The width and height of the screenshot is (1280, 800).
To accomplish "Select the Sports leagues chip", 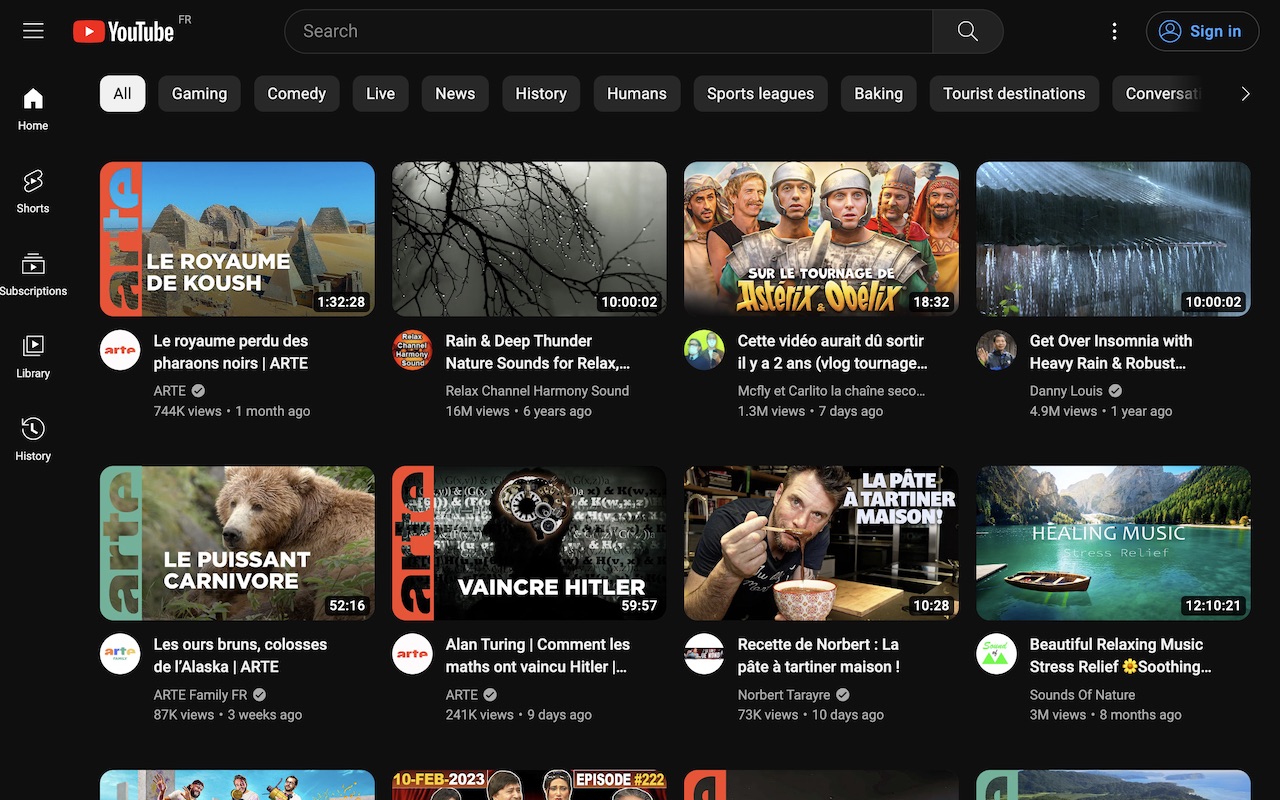I will click(x=760, y=93).
